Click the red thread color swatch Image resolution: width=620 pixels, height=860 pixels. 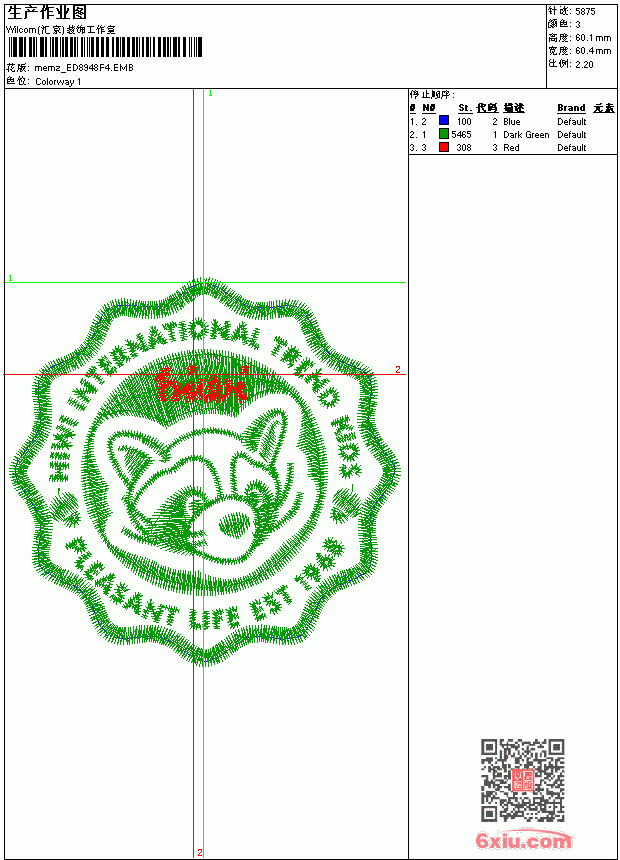[444, 147]
